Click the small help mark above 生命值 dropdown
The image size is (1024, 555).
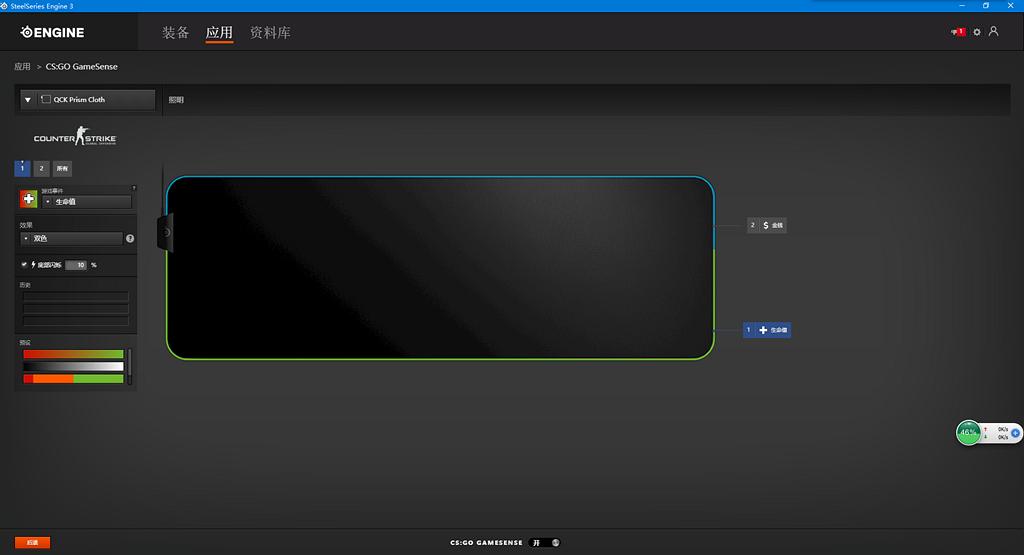134,188
